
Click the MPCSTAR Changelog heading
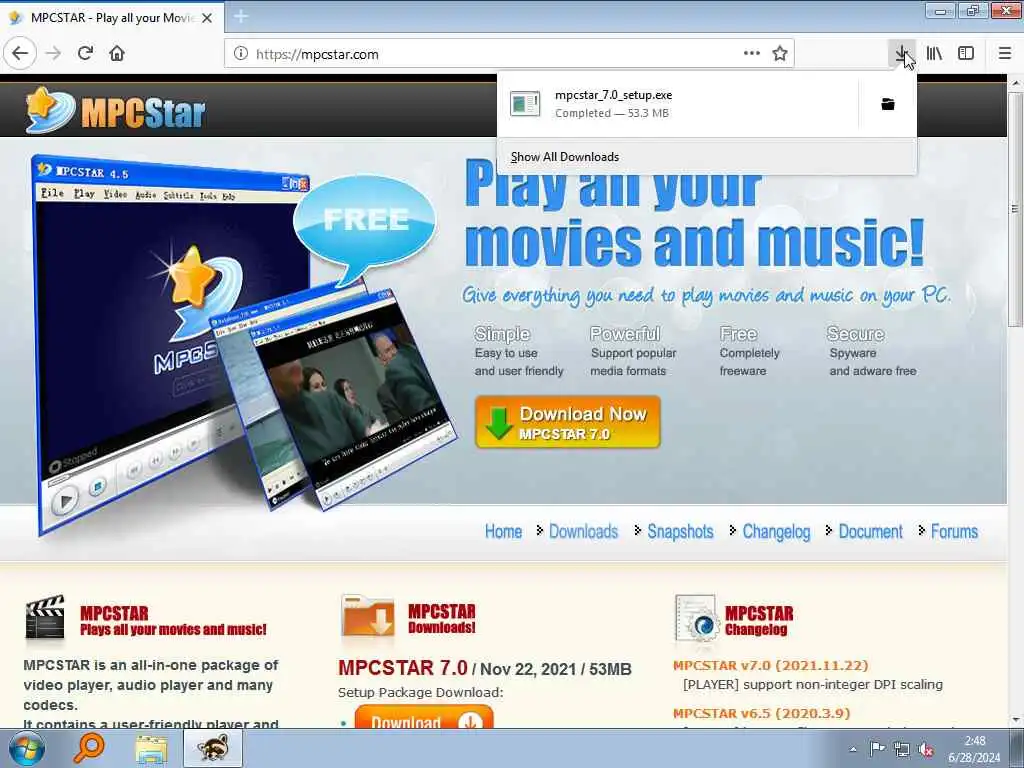pos(759,620)
